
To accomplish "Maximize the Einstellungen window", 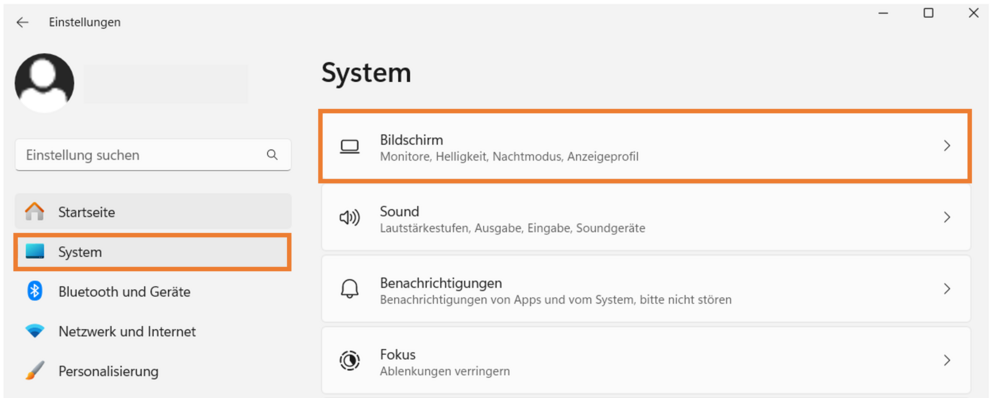I will (928, 13).
